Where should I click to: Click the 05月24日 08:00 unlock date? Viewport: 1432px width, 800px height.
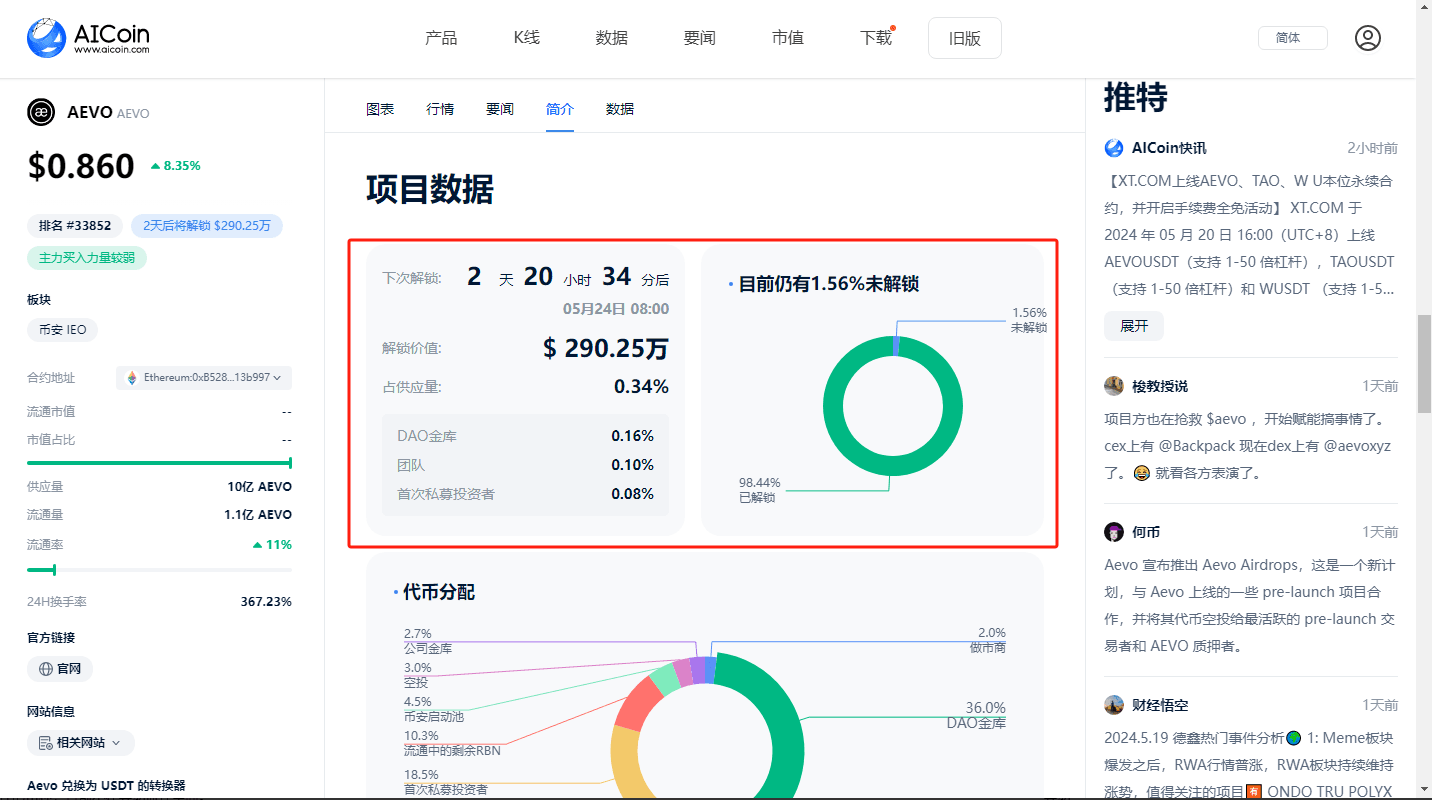coord(616,309)
